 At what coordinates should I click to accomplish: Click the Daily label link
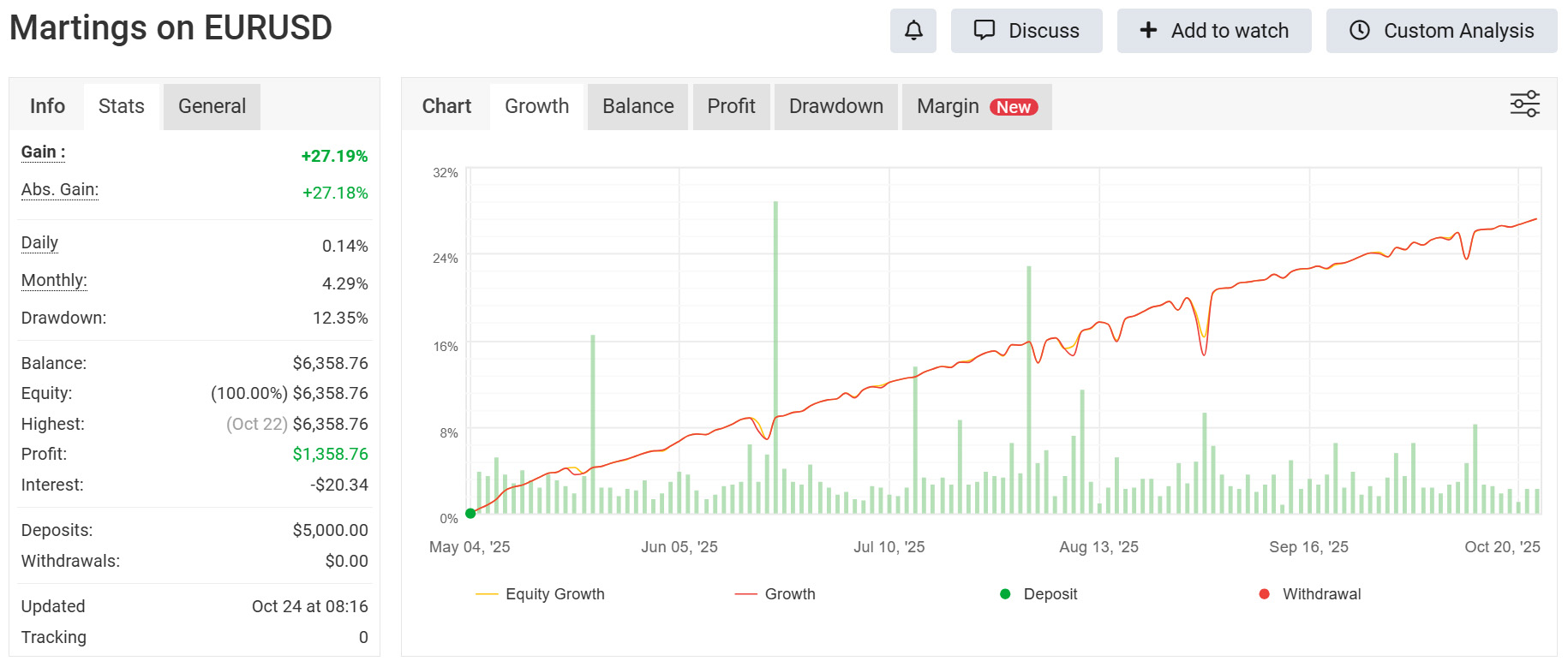click(39, 243)
